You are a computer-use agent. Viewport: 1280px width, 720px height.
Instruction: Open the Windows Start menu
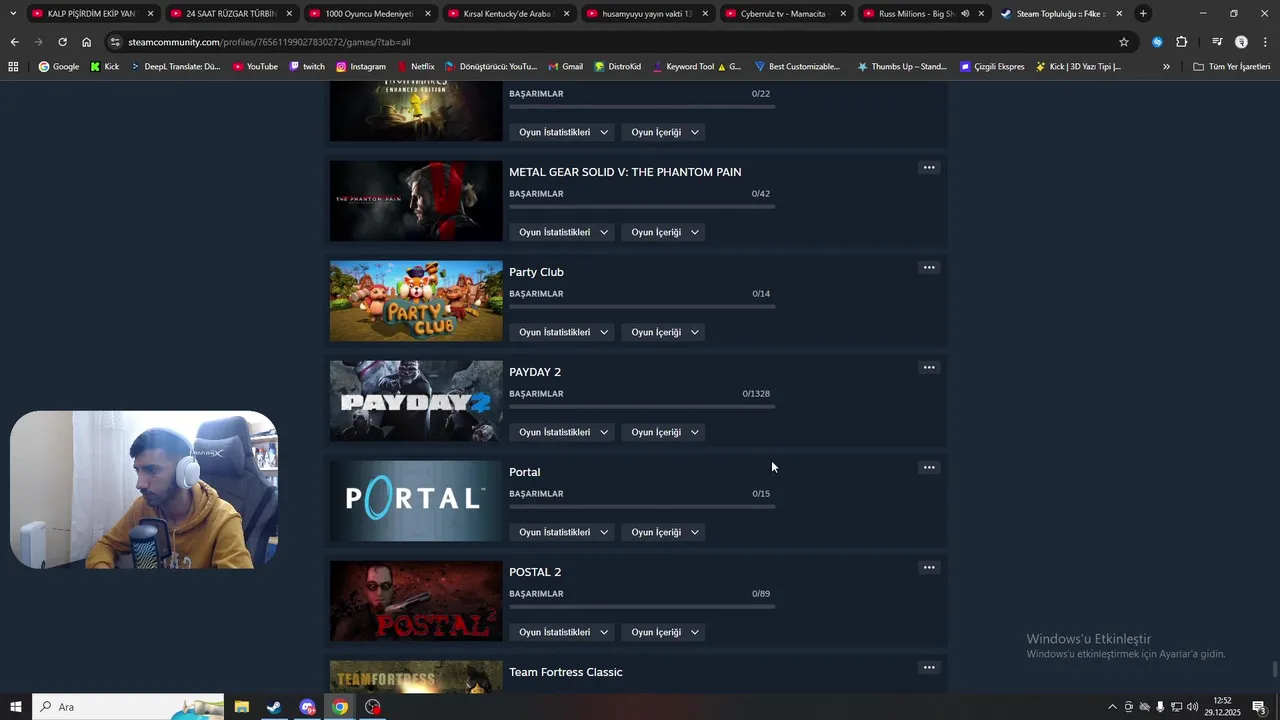pos(15,707)
